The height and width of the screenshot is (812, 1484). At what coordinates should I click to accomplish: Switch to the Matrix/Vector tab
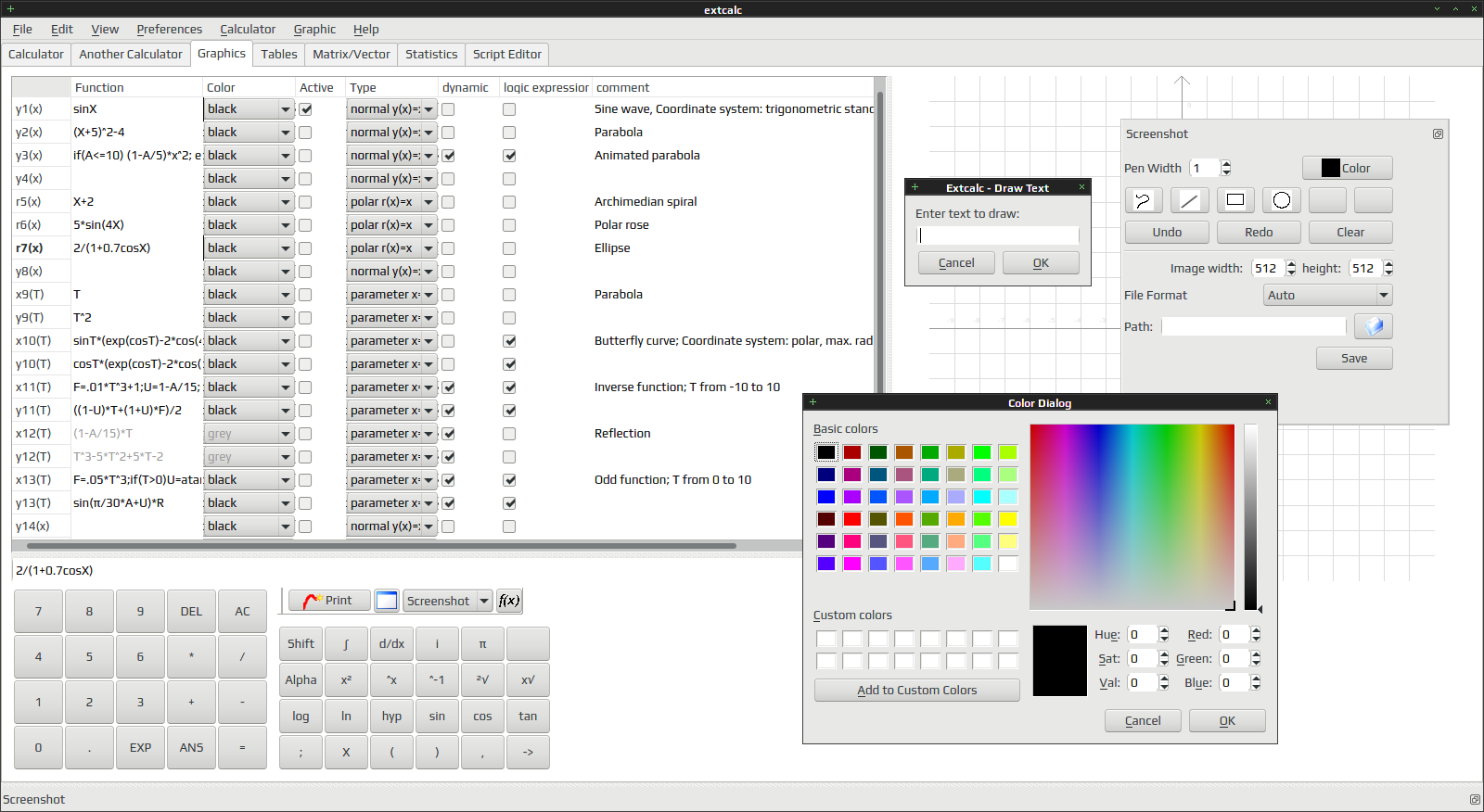(x=352, y=55)
